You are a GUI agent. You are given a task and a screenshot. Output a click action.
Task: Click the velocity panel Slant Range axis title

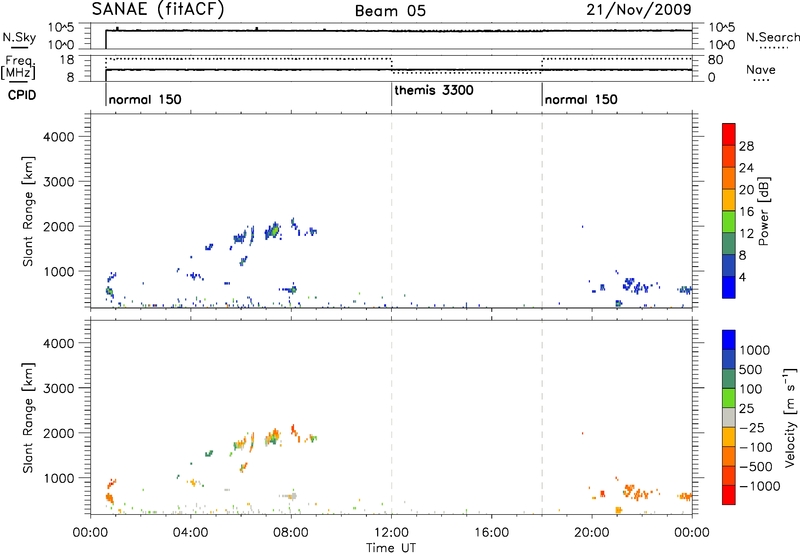28,418
